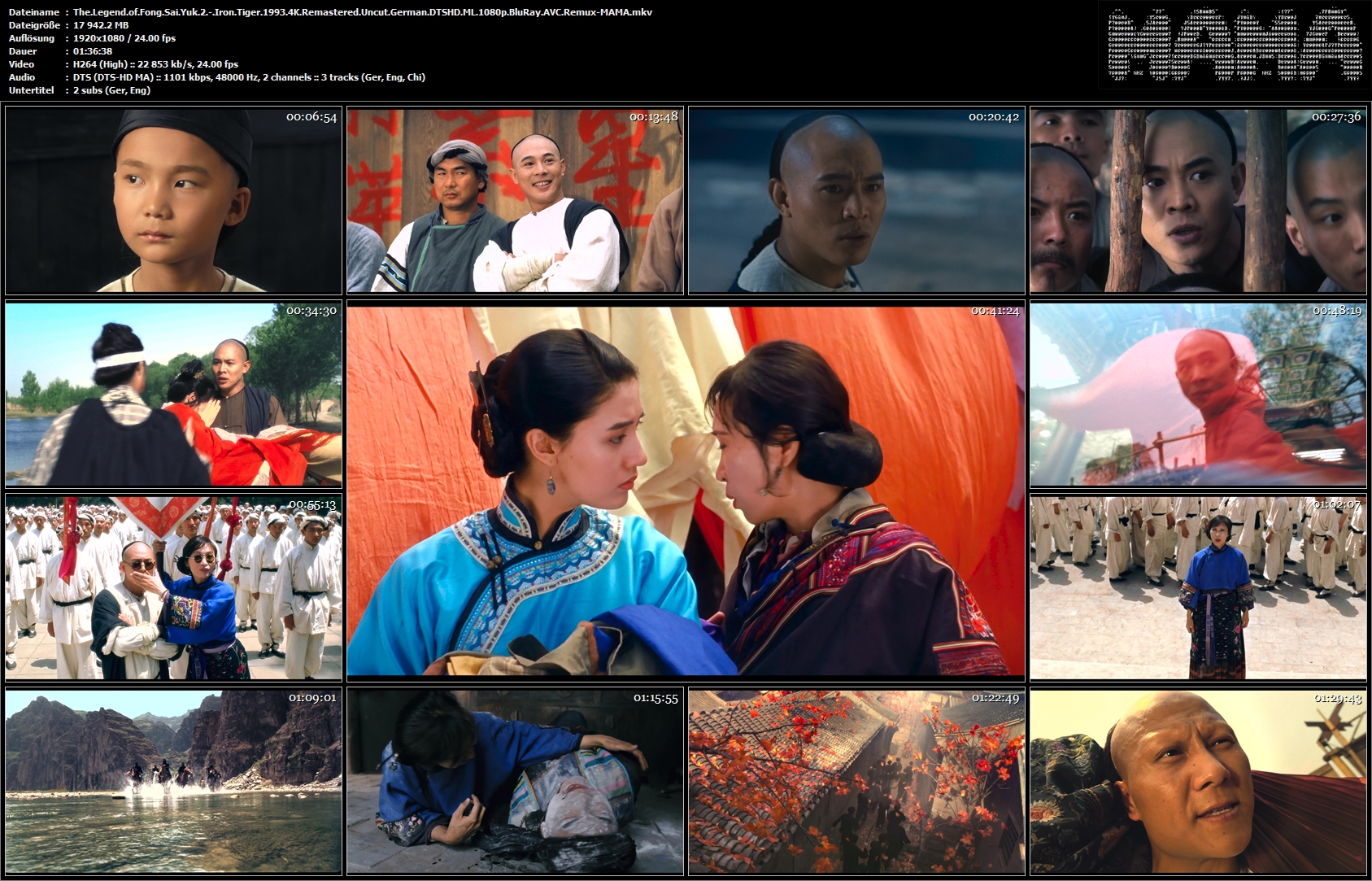The height and width of the screenshot is (881, 1372).
Task: Select the "Dateigröße" label
Action: click(36, 25)
